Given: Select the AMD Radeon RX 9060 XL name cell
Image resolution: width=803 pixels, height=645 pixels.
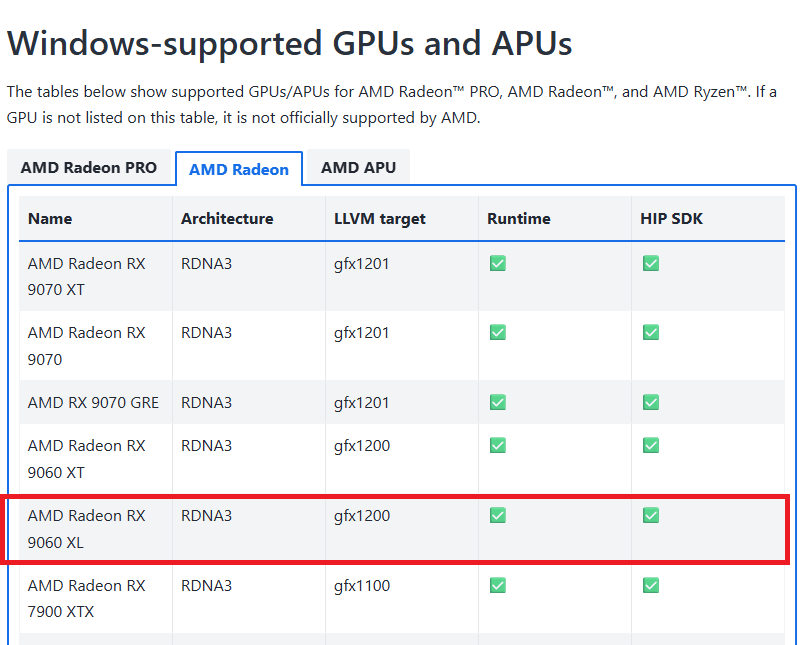Looking at the screenshot, I should coord(96,529).
